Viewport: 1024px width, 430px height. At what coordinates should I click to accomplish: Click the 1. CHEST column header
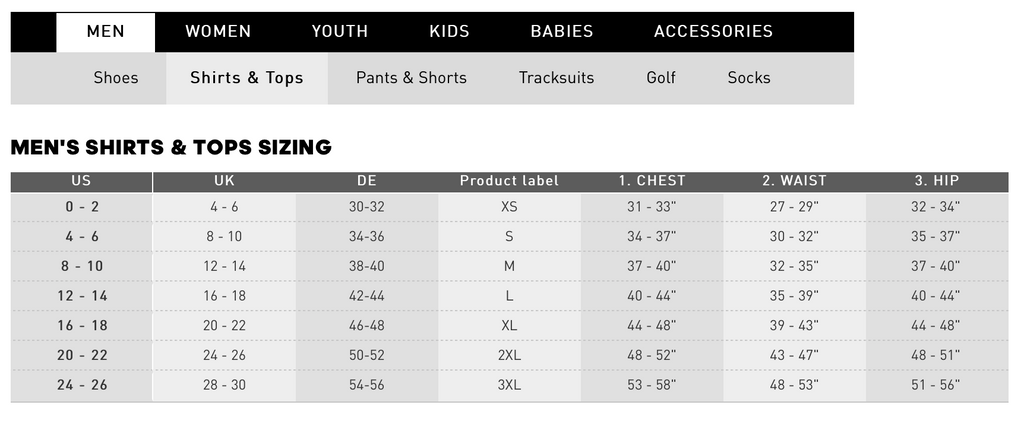point(652,181)
